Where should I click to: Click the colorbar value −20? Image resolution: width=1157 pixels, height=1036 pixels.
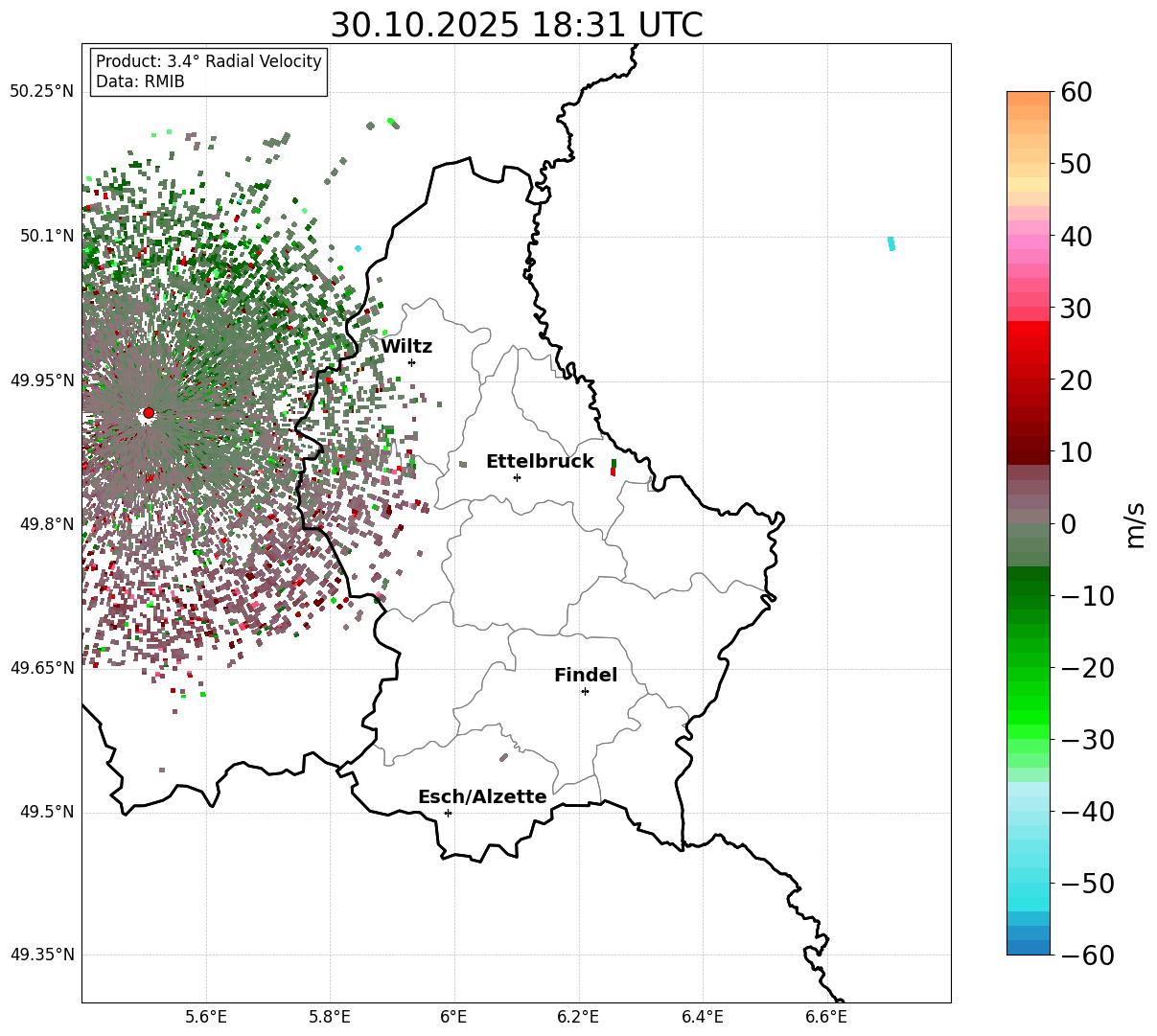pos(1087,668)
